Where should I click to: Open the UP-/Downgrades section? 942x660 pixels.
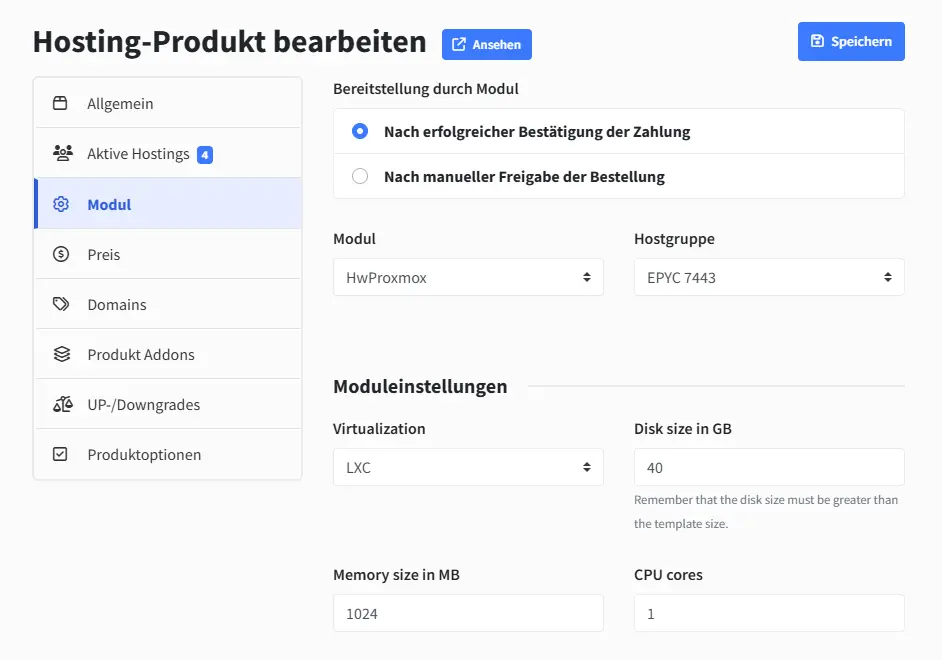coord(168,404)
